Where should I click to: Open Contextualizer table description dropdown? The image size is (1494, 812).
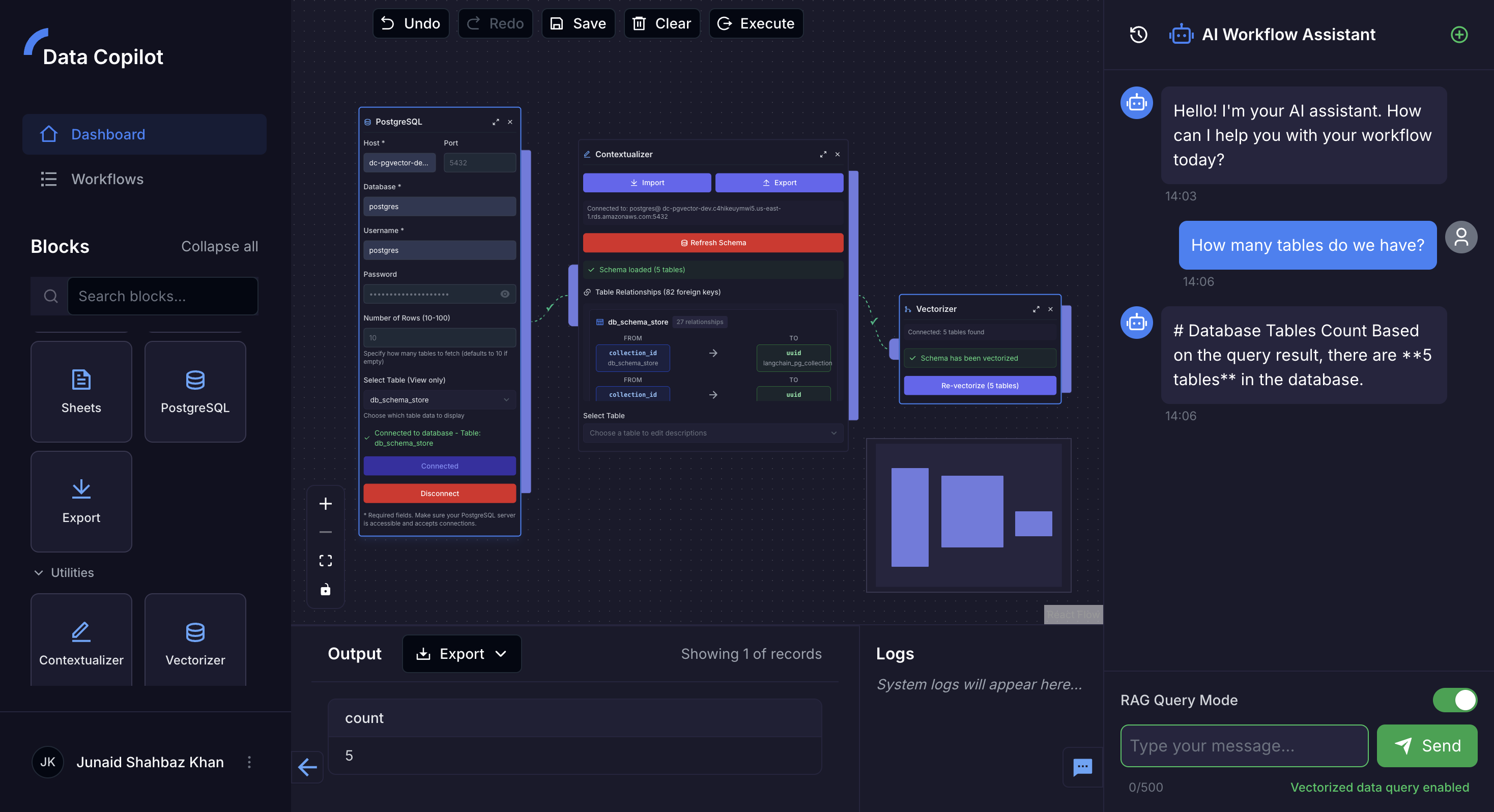pos(712,432)
